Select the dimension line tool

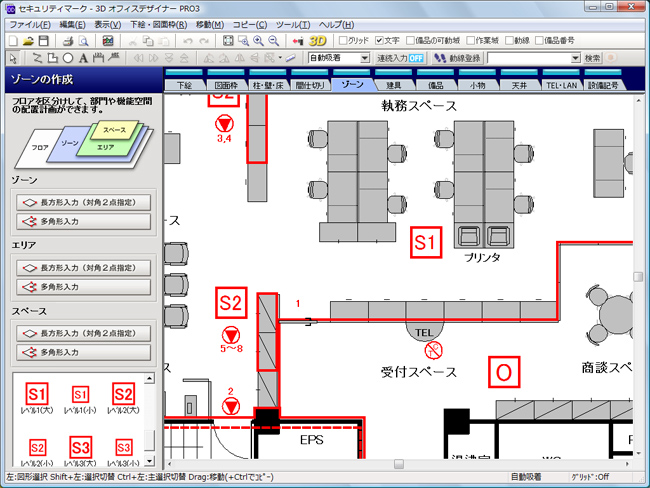pos(98,58)
